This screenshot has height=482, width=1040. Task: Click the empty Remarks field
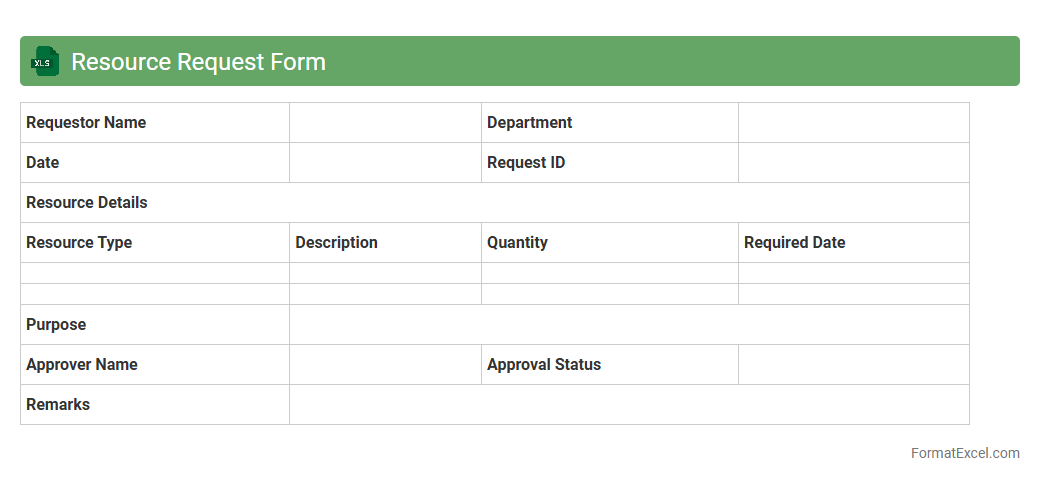[x=629, y=405]
